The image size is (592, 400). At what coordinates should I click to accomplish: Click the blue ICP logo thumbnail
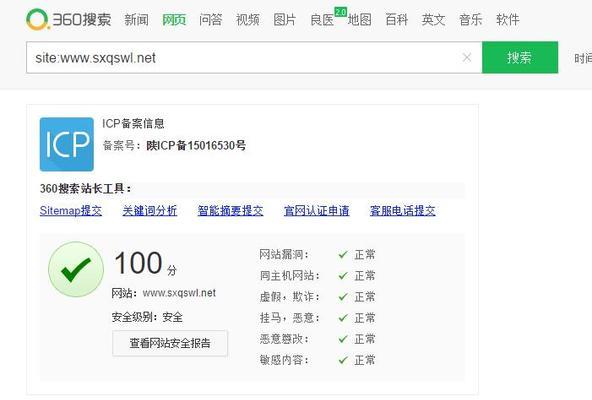67,144
